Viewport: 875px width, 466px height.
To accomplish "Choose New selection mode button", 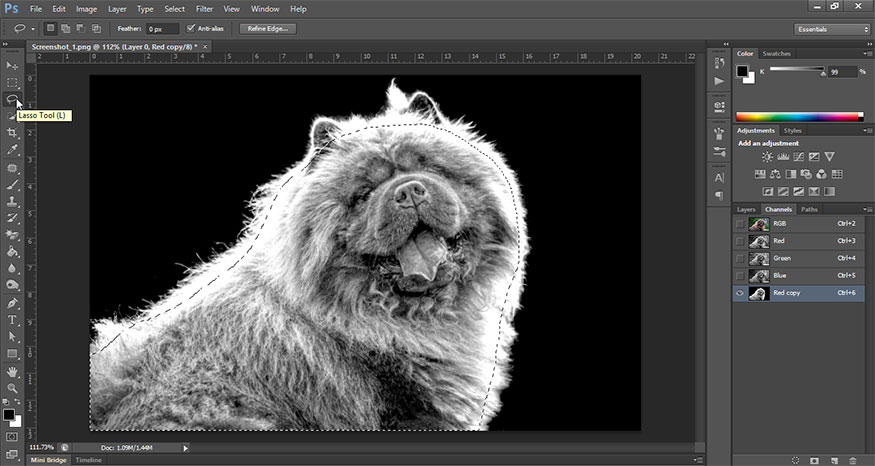I will pos(51,28).
